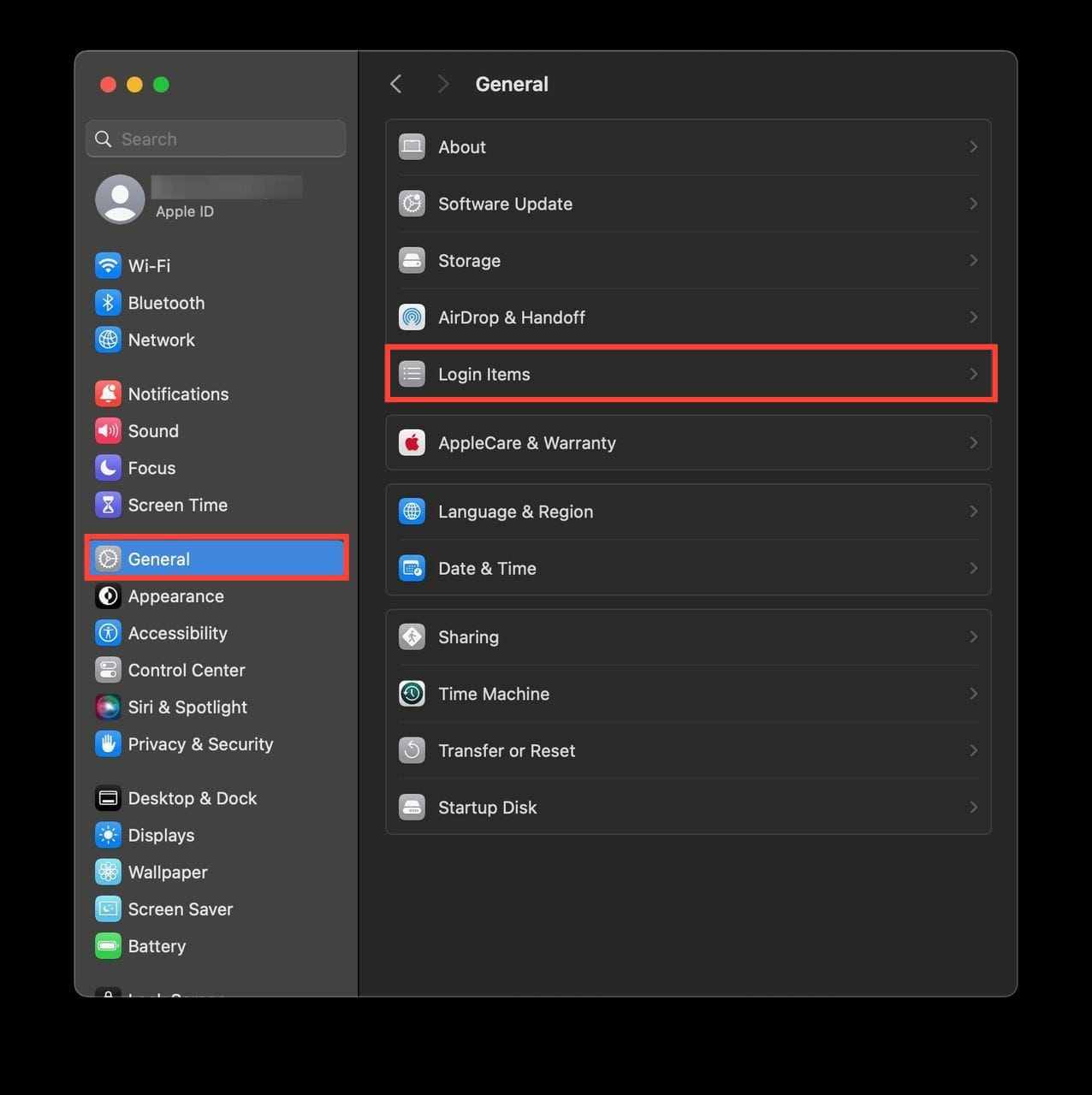This screenshot has width=1092, height=1095.
Task: Click the Control Center icon
Action: point(108,670)
